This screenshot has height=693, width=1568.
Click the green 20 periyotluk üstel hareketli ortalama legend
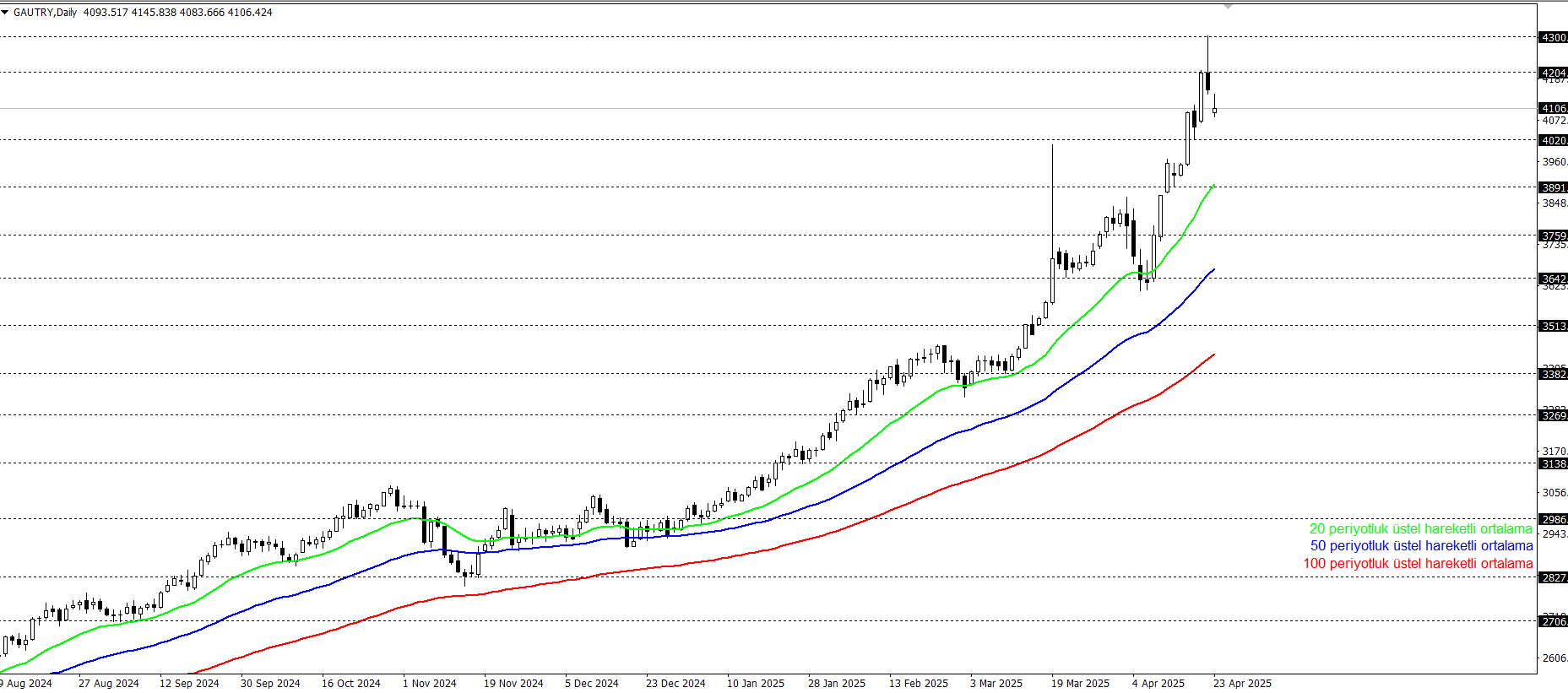tap(1420, 528)
